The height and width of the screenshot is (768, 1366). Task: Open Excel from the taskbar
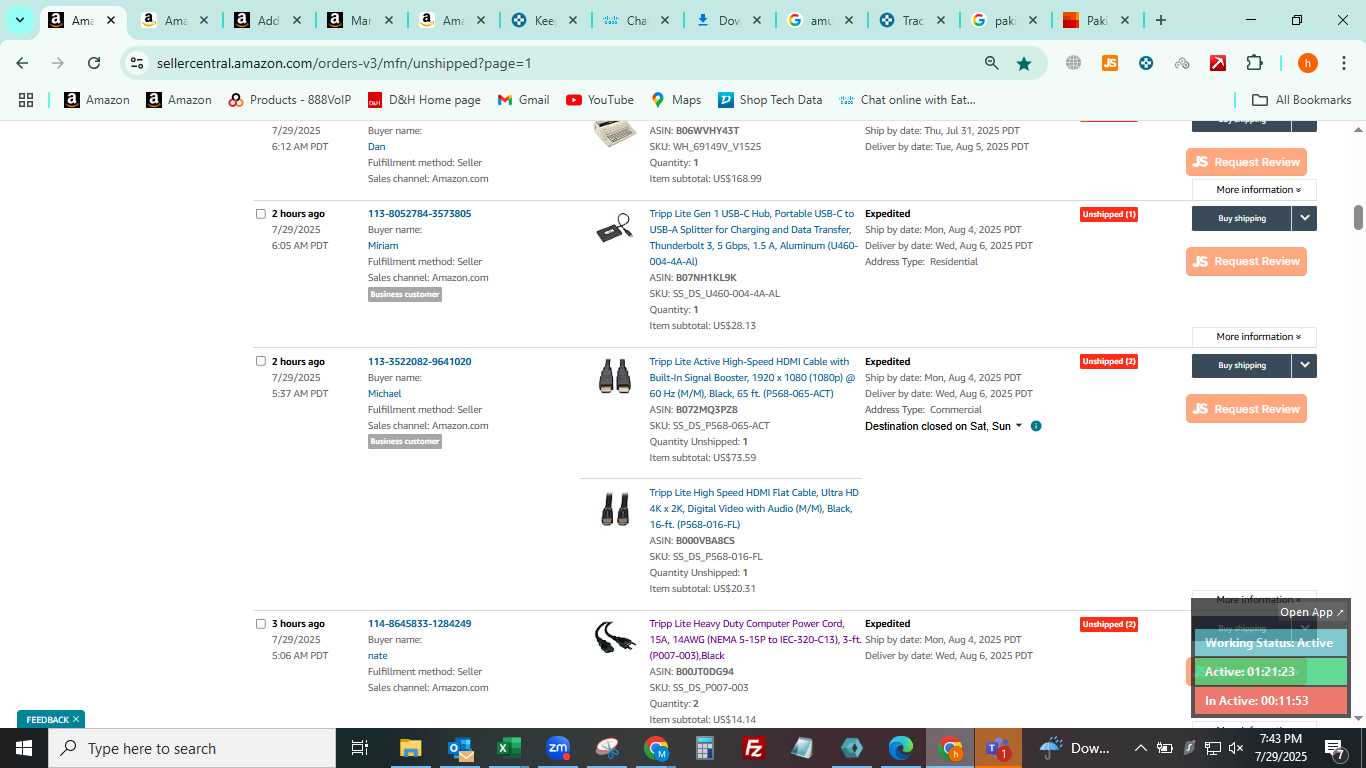pos(508,748)
